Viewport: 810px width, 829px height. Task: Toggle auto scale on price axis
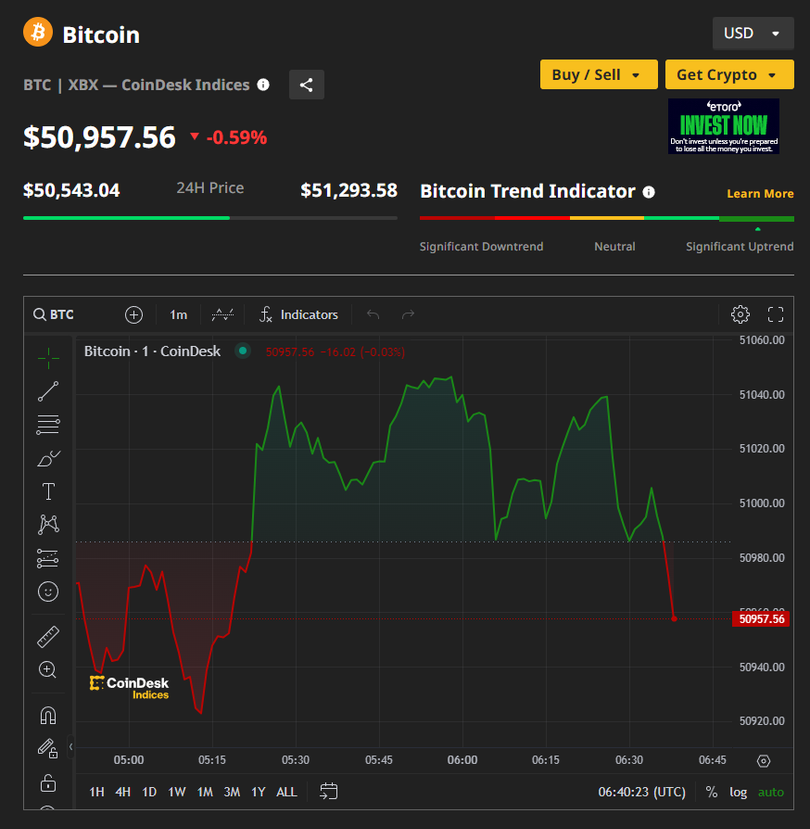[771, 791]
